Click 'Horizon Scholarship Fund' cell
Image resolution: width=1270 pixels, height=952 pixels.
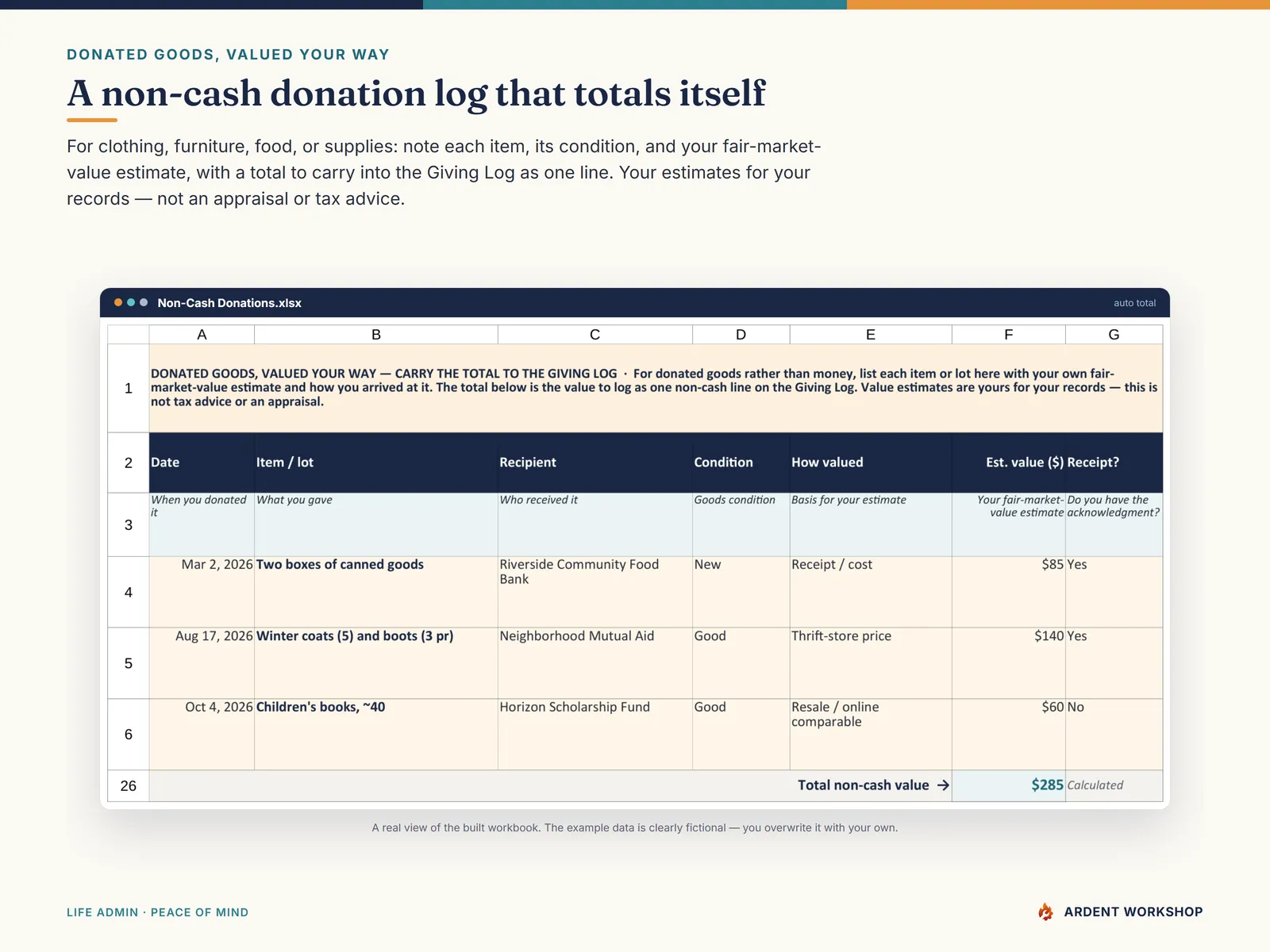tap(595, 735)
